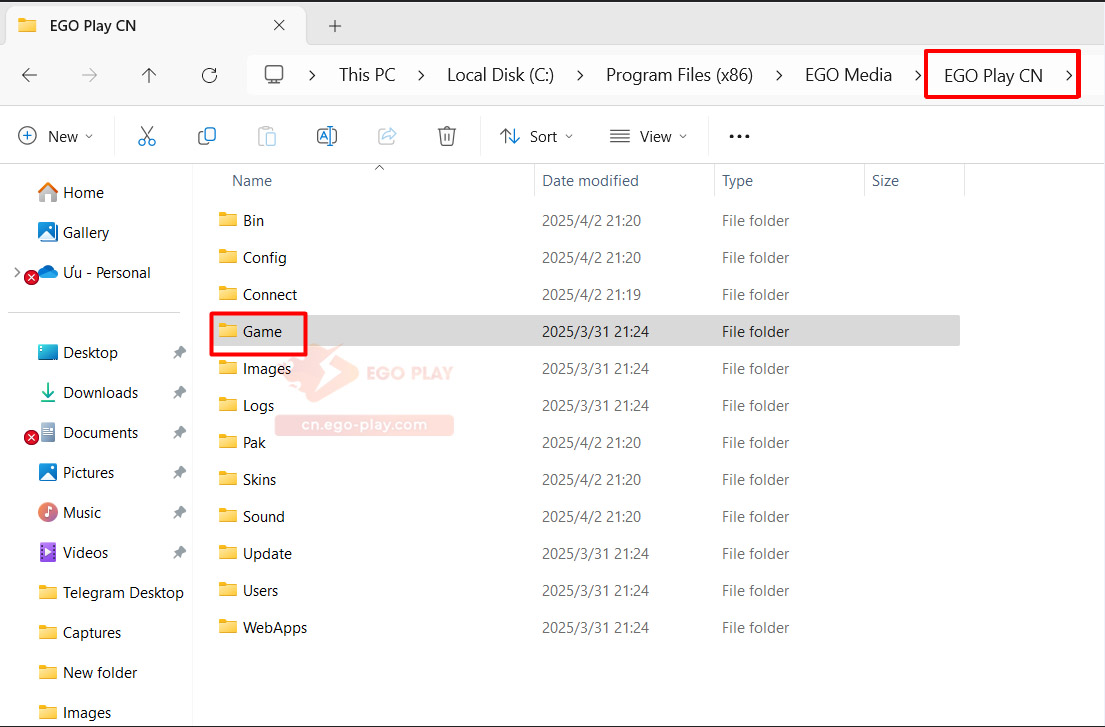Click EGO Play CN in the address bar

pyautogui.click(x=993, y=75)
